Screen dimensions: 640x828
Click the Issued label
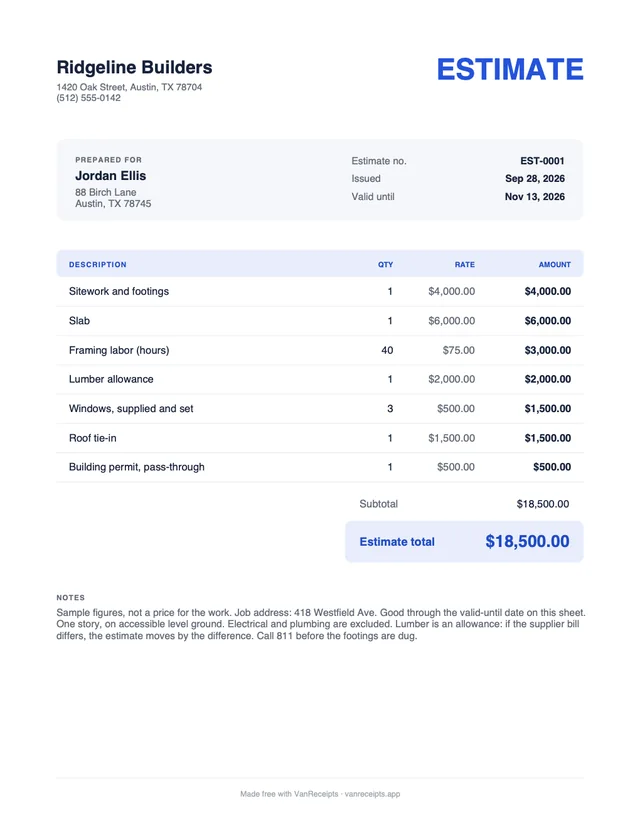pos(366,178)
